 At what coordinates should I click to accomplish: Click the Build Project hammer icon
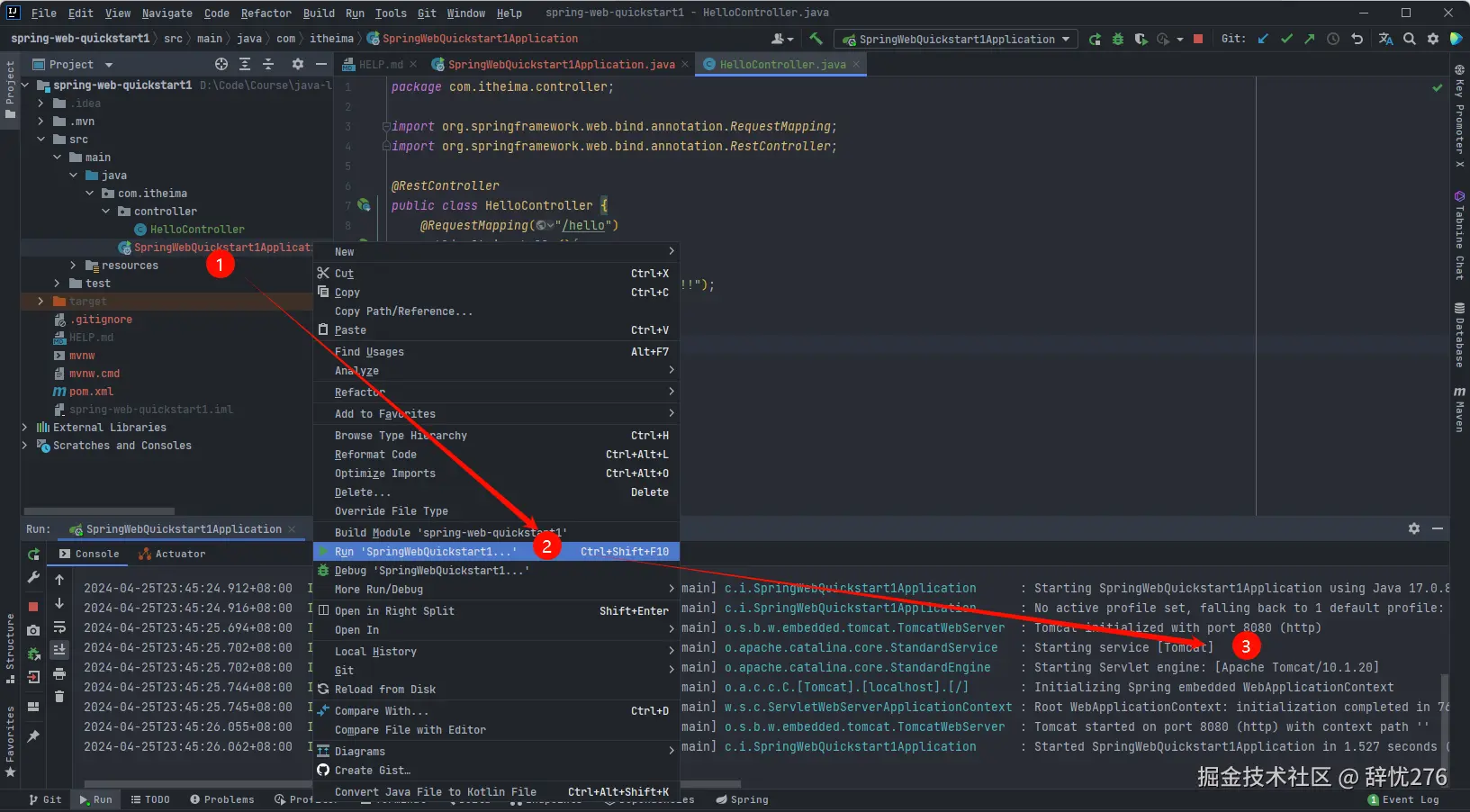click(816, 39)
